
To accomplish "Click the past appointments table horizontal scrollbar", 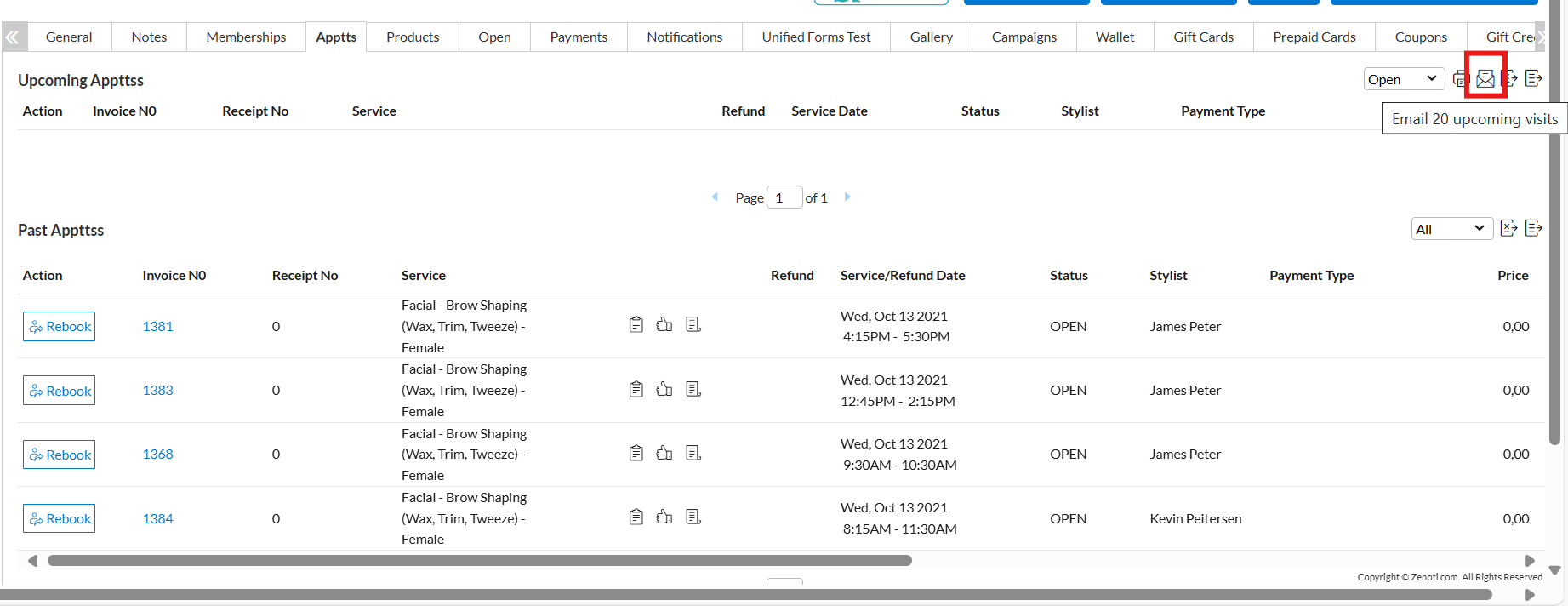I will pyautogui.click(x=480, y=561).
